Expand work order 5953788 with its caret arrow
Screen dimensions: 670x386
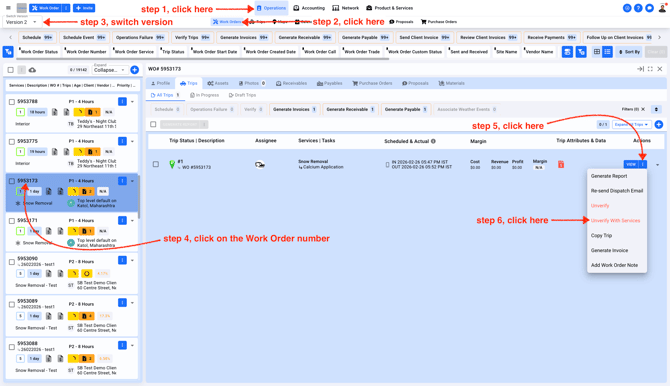point(132,102)
